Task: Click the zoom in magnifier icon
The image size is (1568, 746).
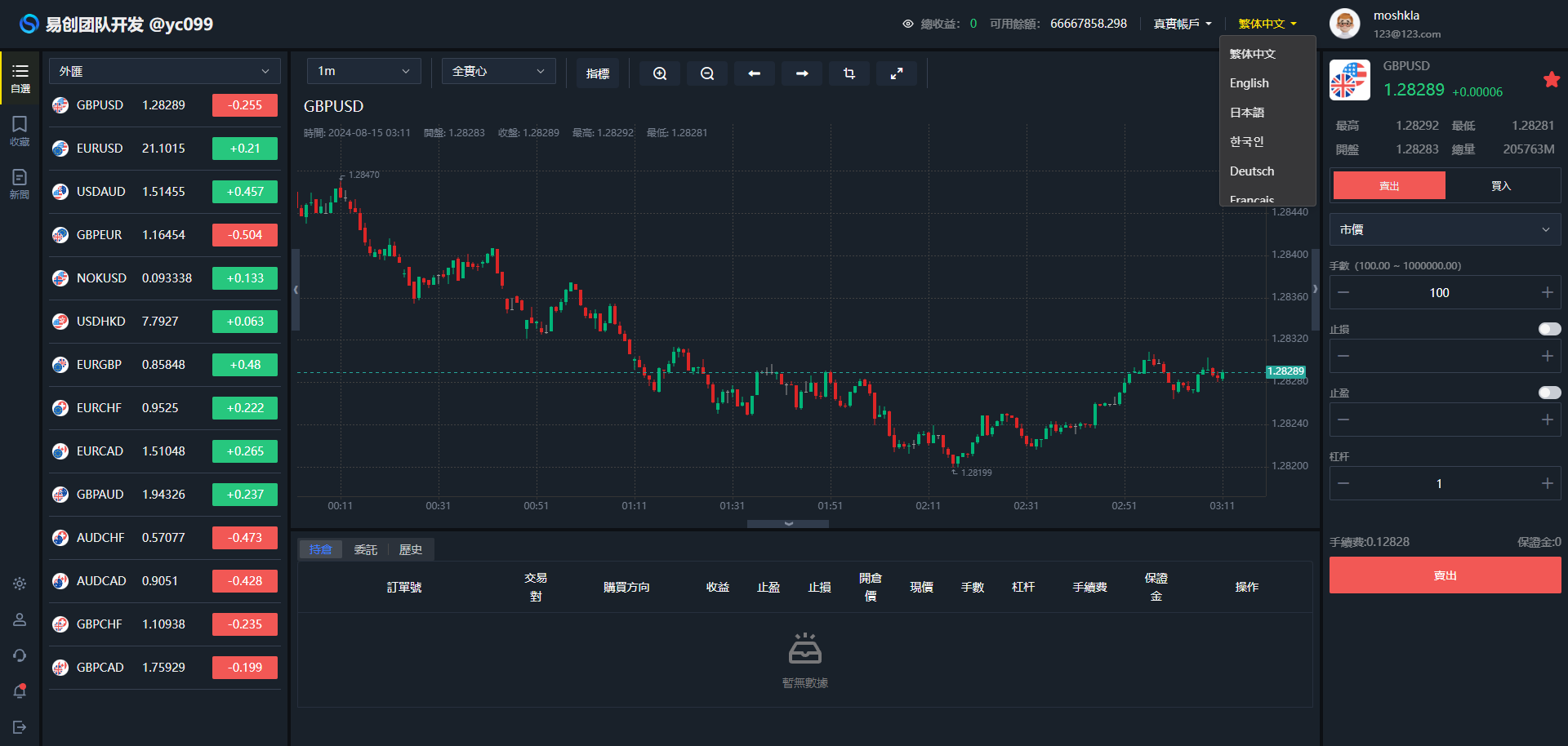Action: [x=660, y=73]
